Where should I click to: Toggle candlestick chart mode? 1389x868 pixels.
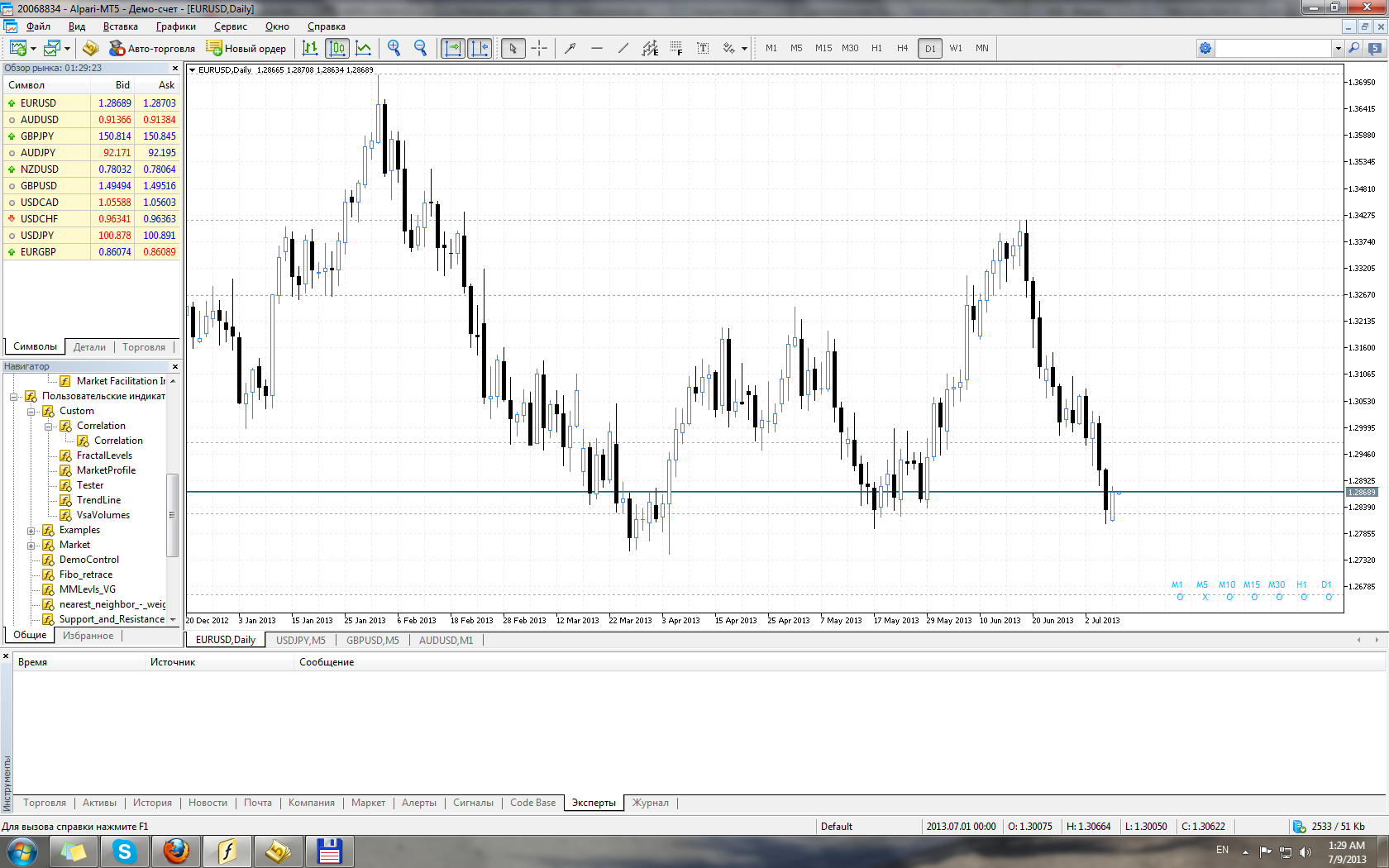click(337, 48)
